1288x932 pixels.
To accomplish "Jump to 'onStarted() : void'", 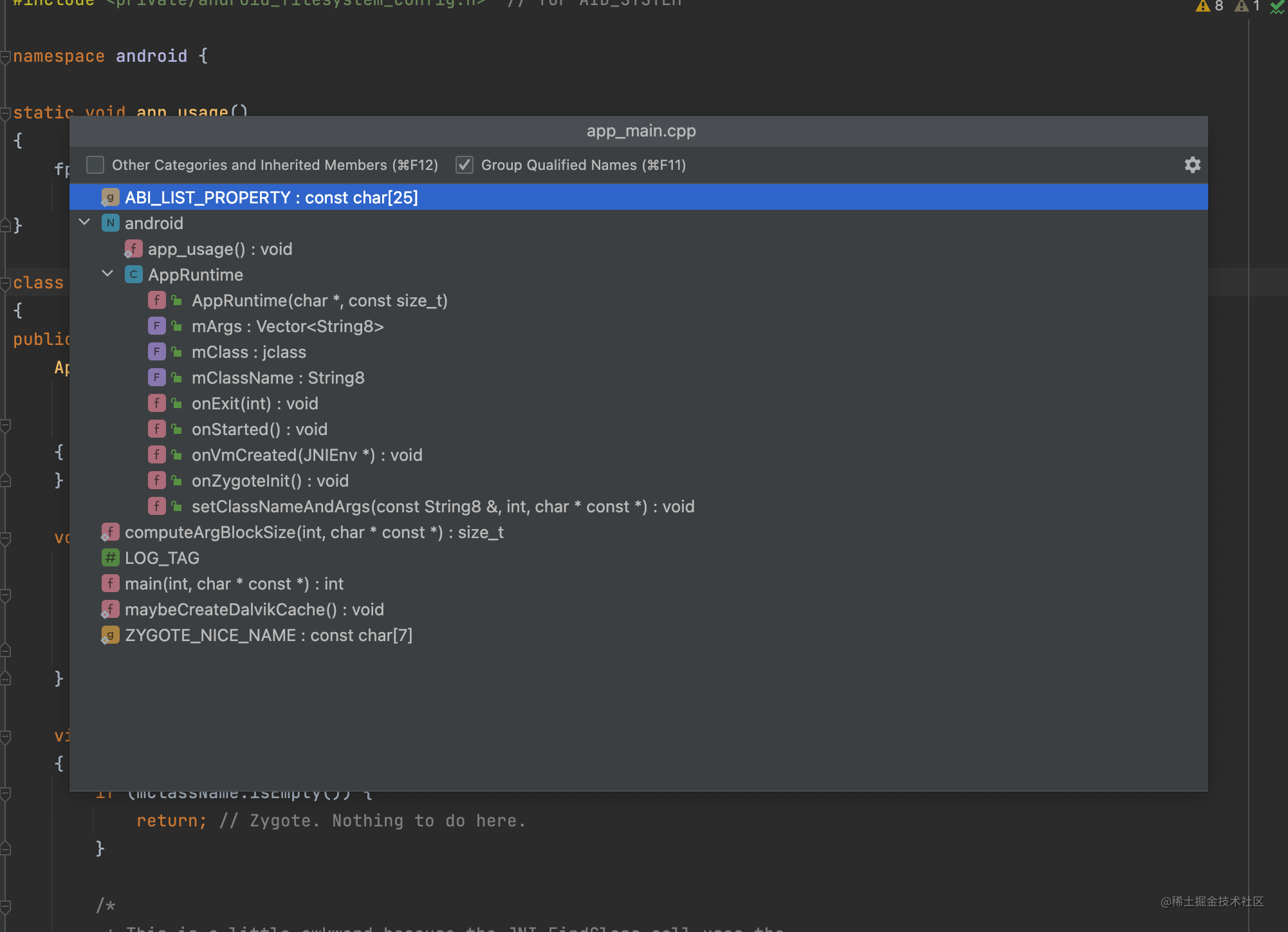I will [638, 429].
